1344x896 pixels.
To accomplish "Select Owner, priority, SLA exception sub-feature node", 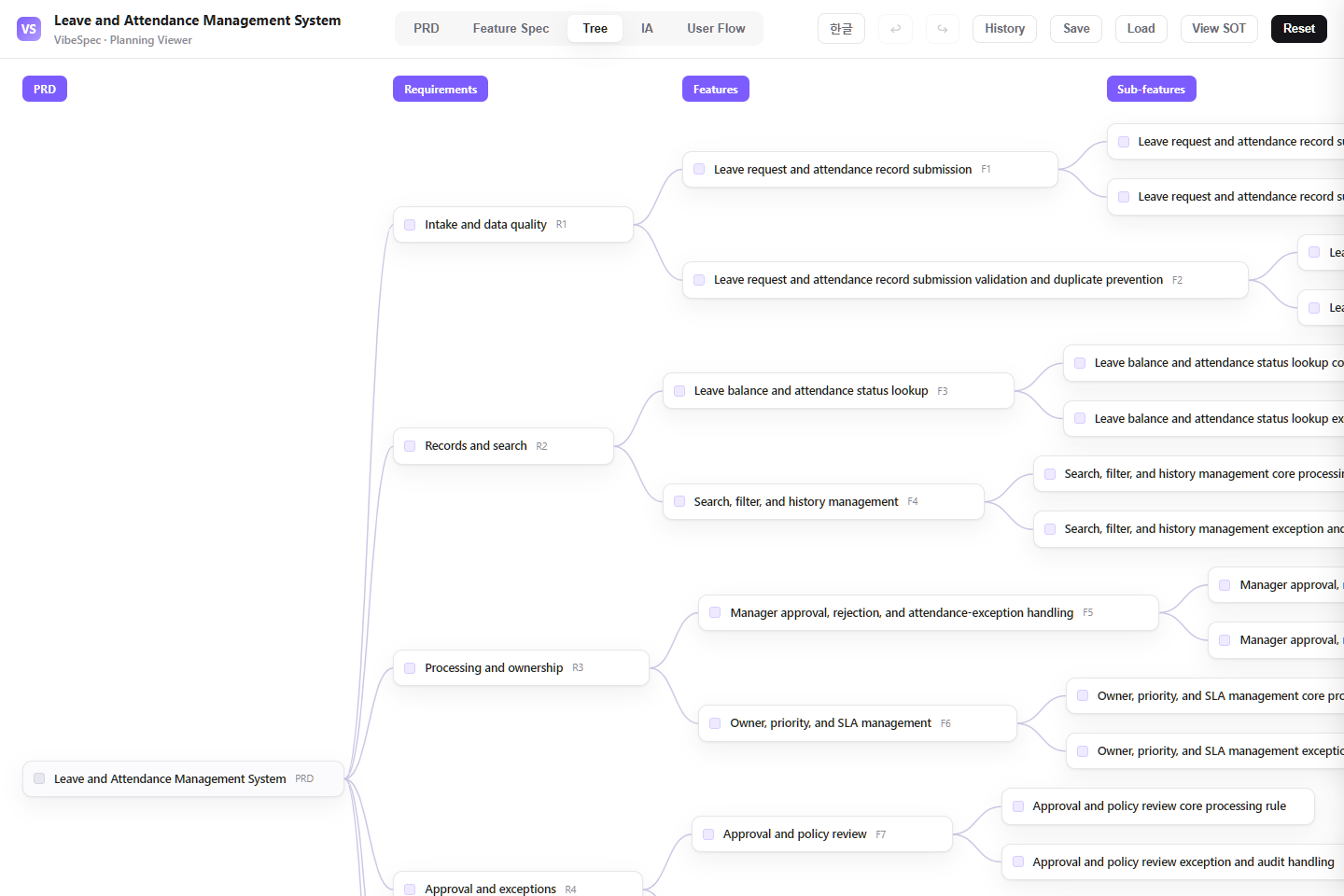I will pyautogui.click(x=1205, y=750).
